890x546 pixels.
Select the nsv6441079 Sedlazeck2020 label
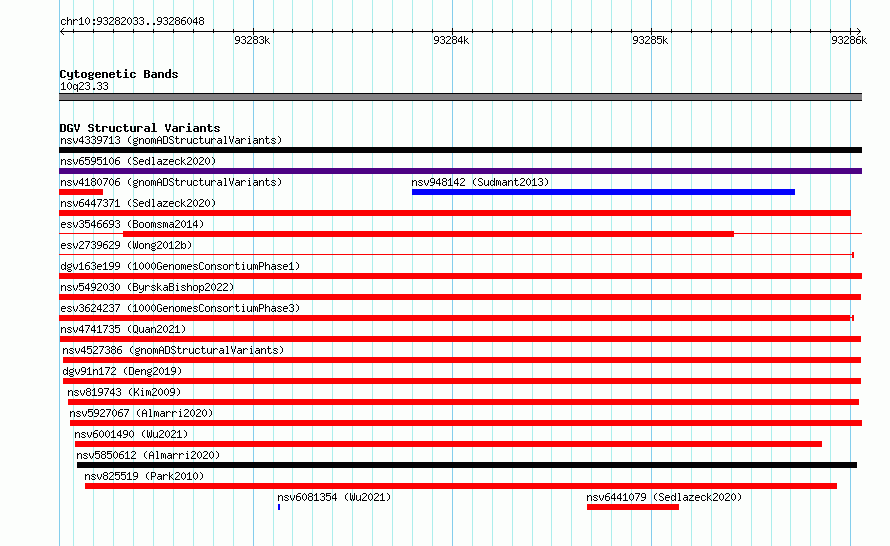point(664,497)
